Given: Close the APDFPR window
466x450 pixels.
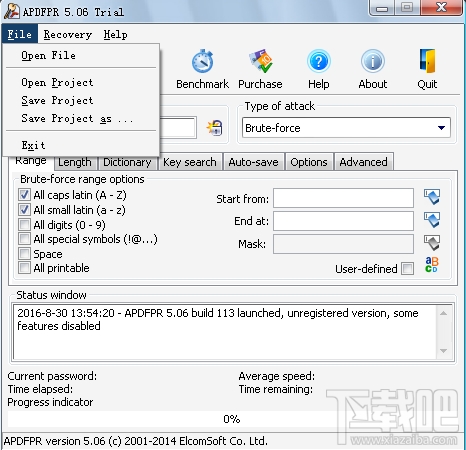Looking at the screenshot, I should point(442,7).
